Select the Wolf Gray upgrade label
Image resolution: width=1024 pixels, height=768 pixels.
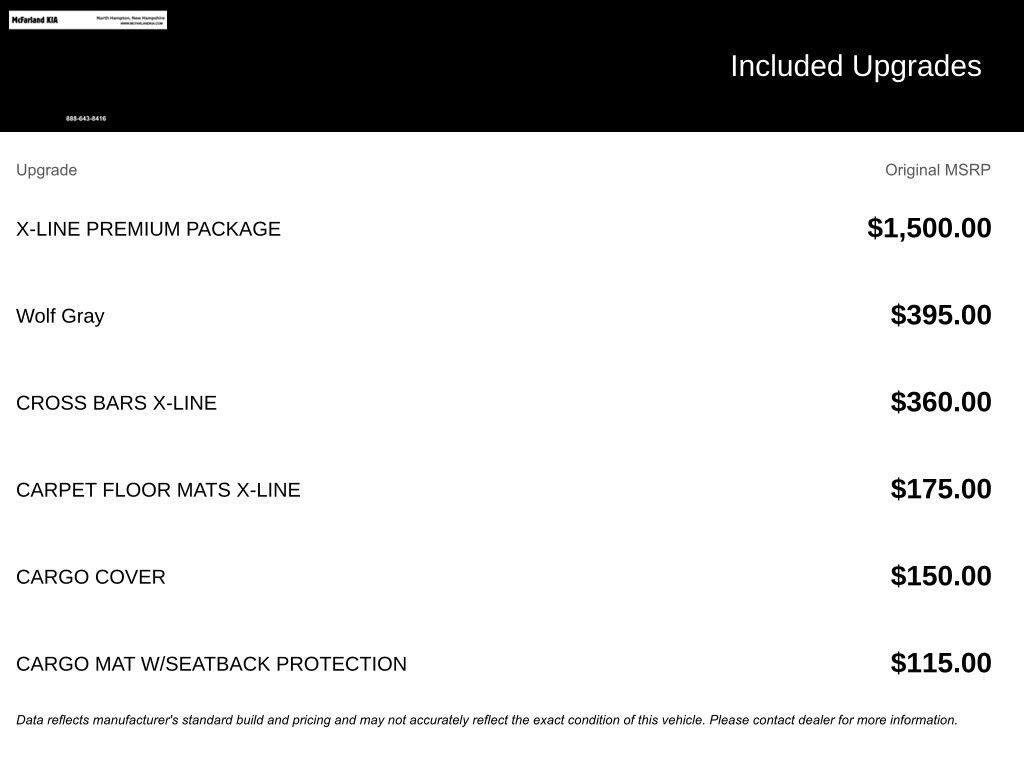click(x=60, y=316)
